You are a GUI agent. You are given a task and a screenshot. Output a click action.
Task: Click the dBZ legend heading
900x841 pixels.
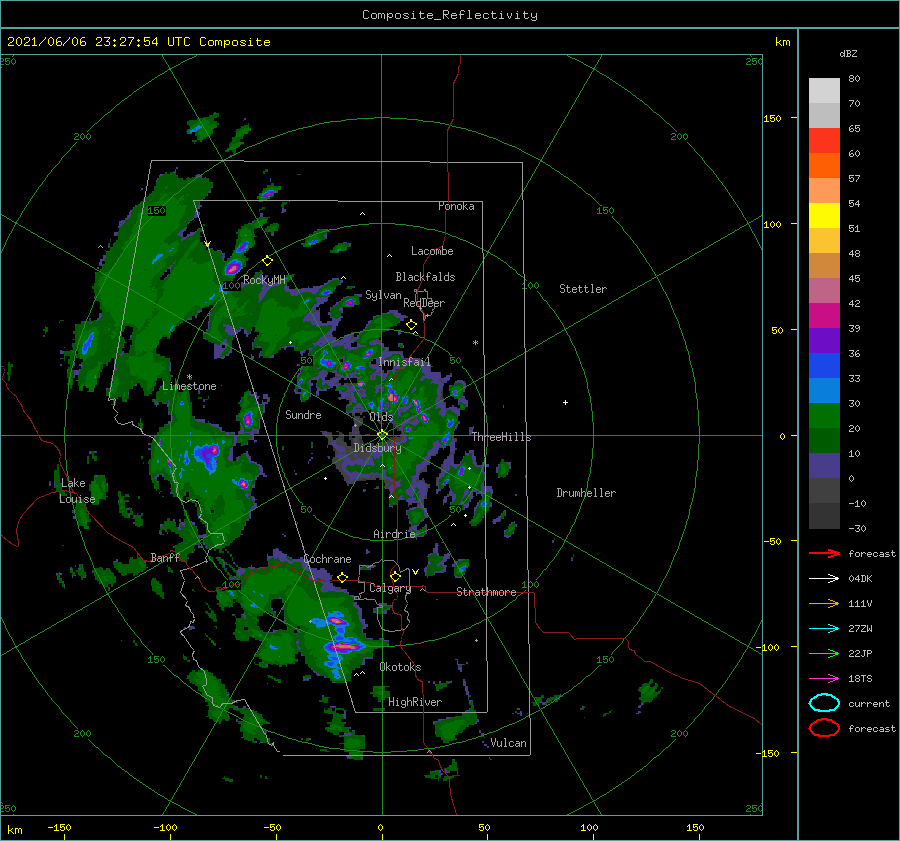coord(848,53)
